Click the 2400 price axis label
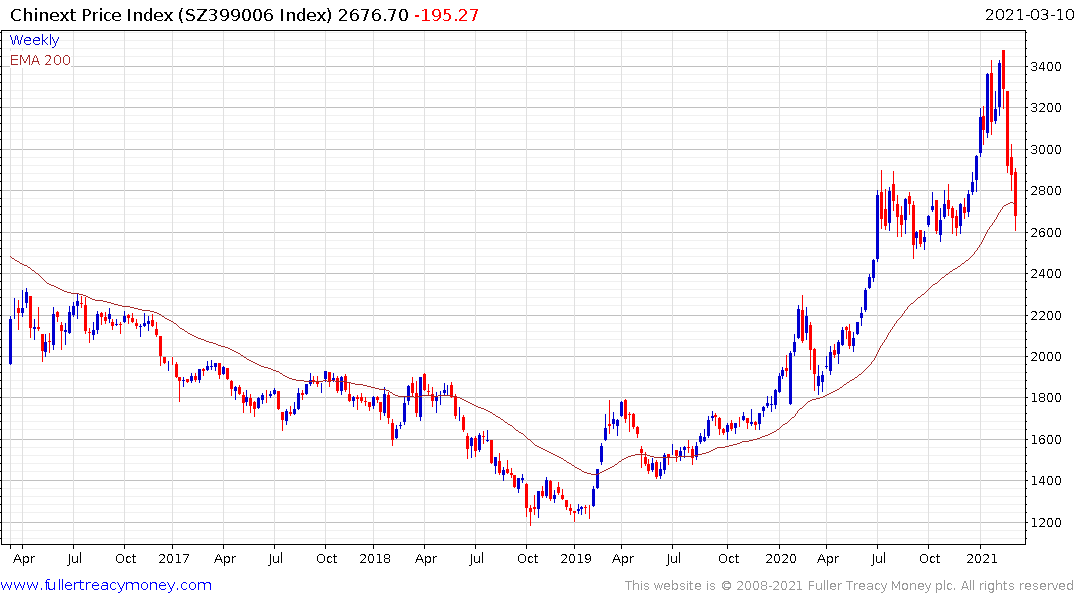Image resolution: width=1075 pixels, height=600 pixels. pyautogui.click(x=1046, y=274)
